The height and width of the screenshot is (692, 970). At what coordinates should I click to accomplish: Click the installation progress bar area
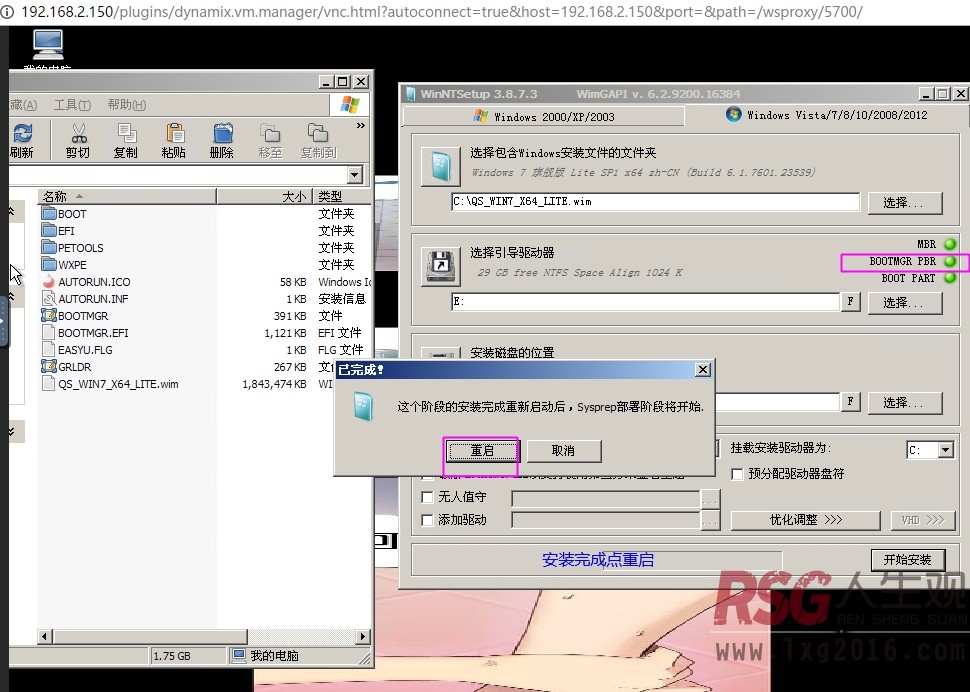point(598,560)
